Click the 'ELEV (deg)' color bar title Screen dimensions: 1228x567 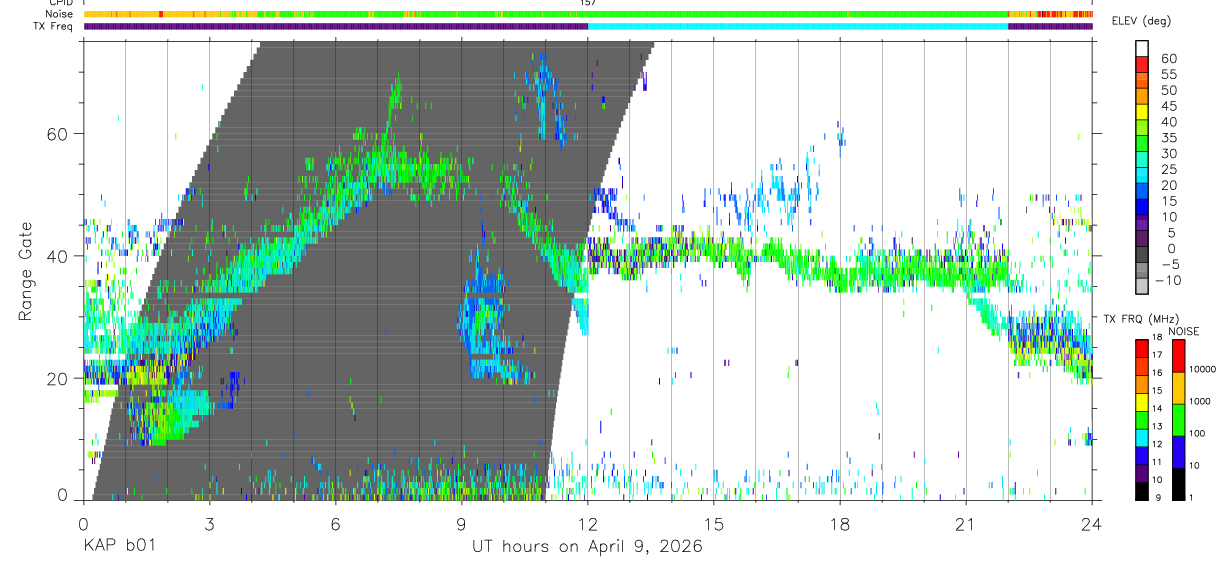click(1141, 21)
